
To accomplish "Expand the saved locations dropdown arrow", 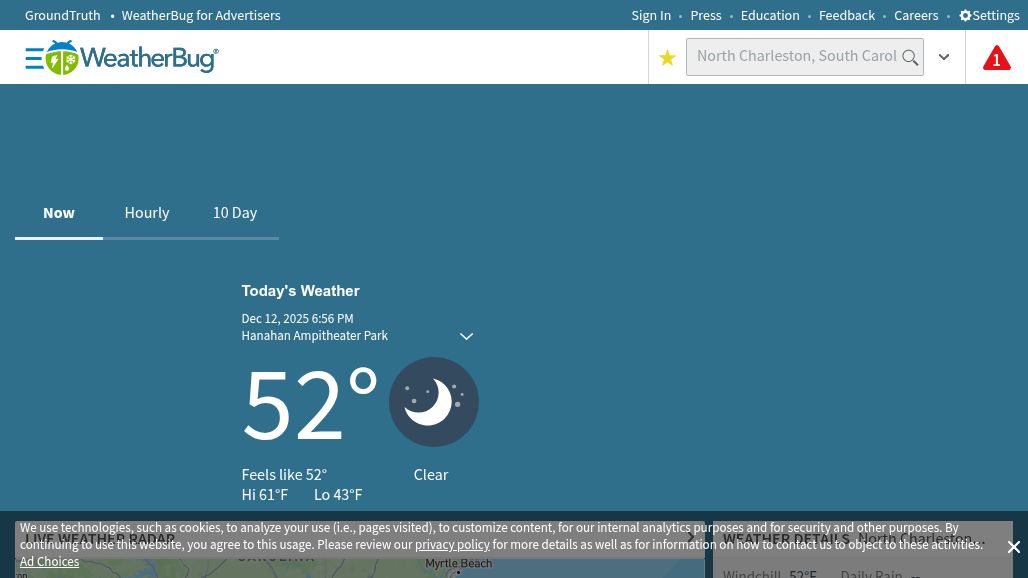I will click(x=944, y=58).
